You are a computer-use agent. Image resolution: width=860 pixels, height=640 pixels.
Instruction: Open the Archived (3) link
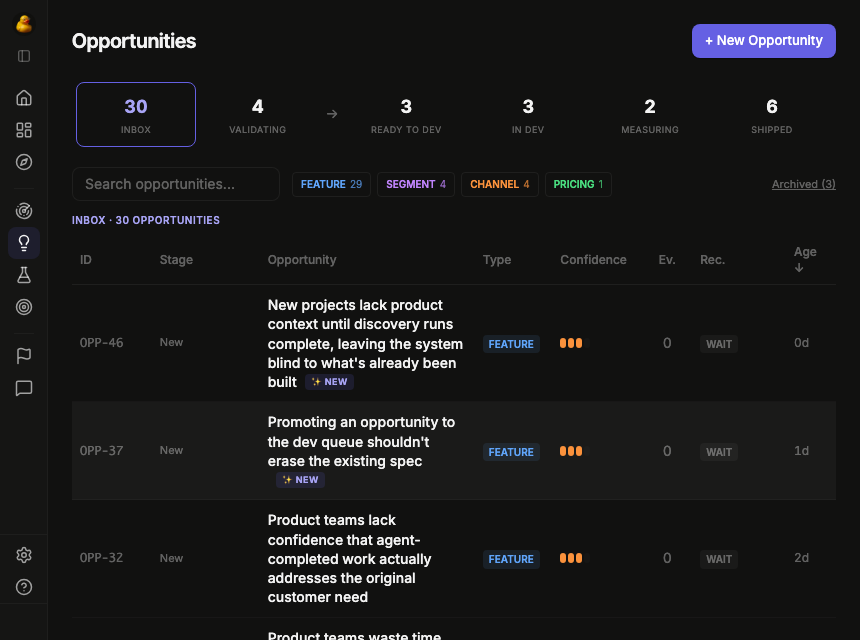point(803,184)
